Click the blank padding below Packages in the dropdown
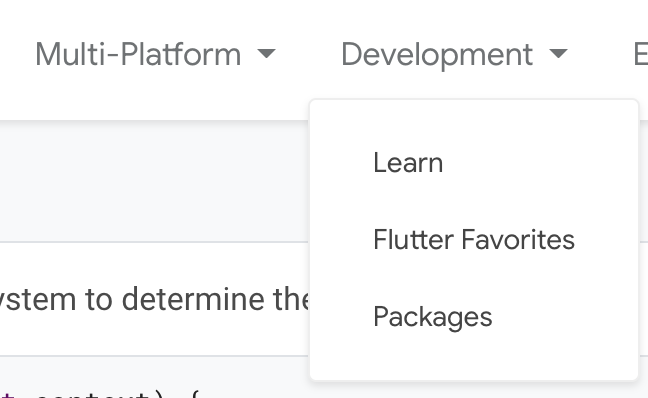 point(474,357)
